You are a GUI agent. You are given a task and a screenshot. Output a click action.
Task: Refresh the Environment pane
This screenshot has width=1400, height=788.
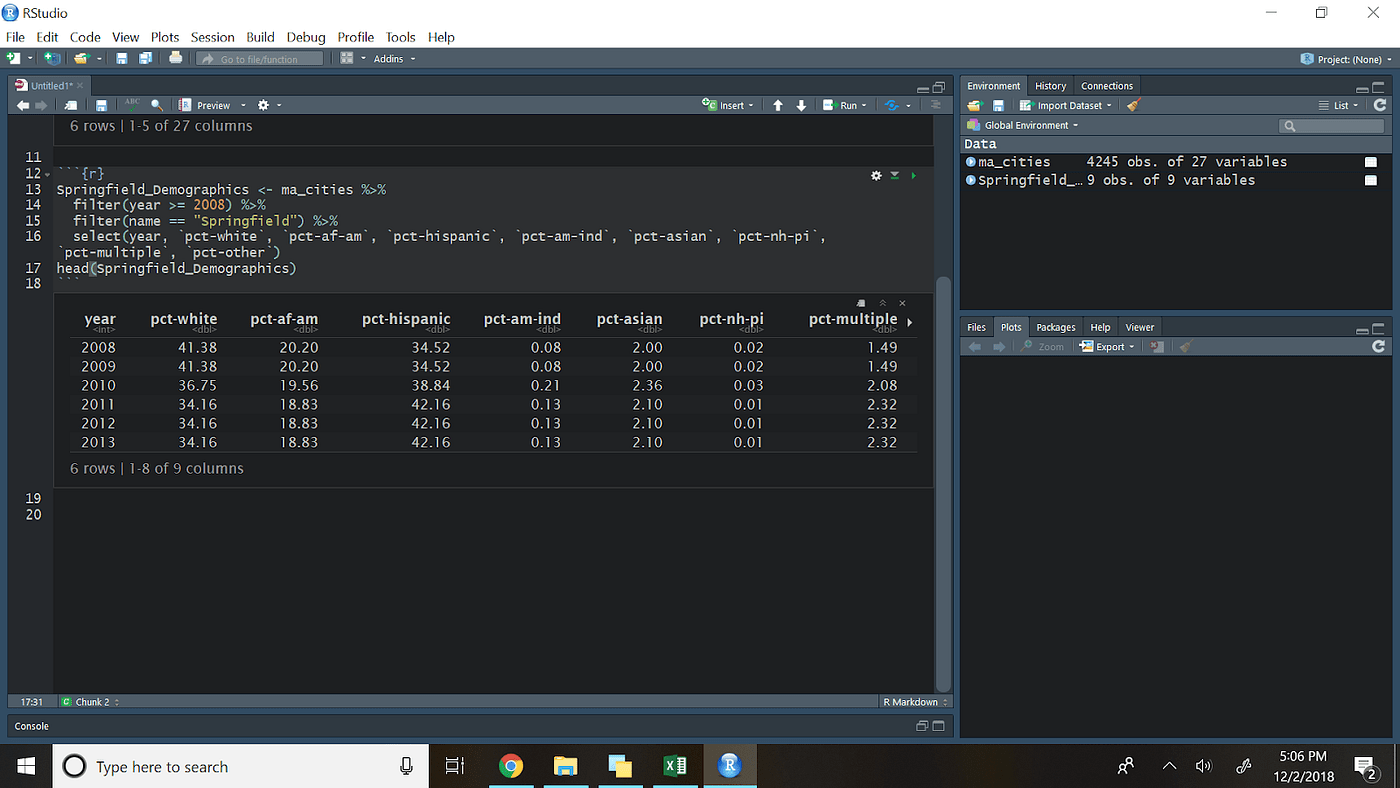1380,105
